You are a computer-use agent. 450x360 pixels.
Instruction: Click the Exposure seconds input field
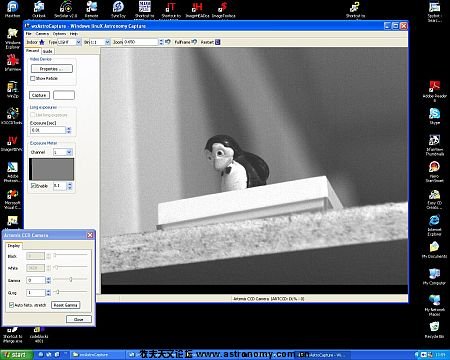48,130
